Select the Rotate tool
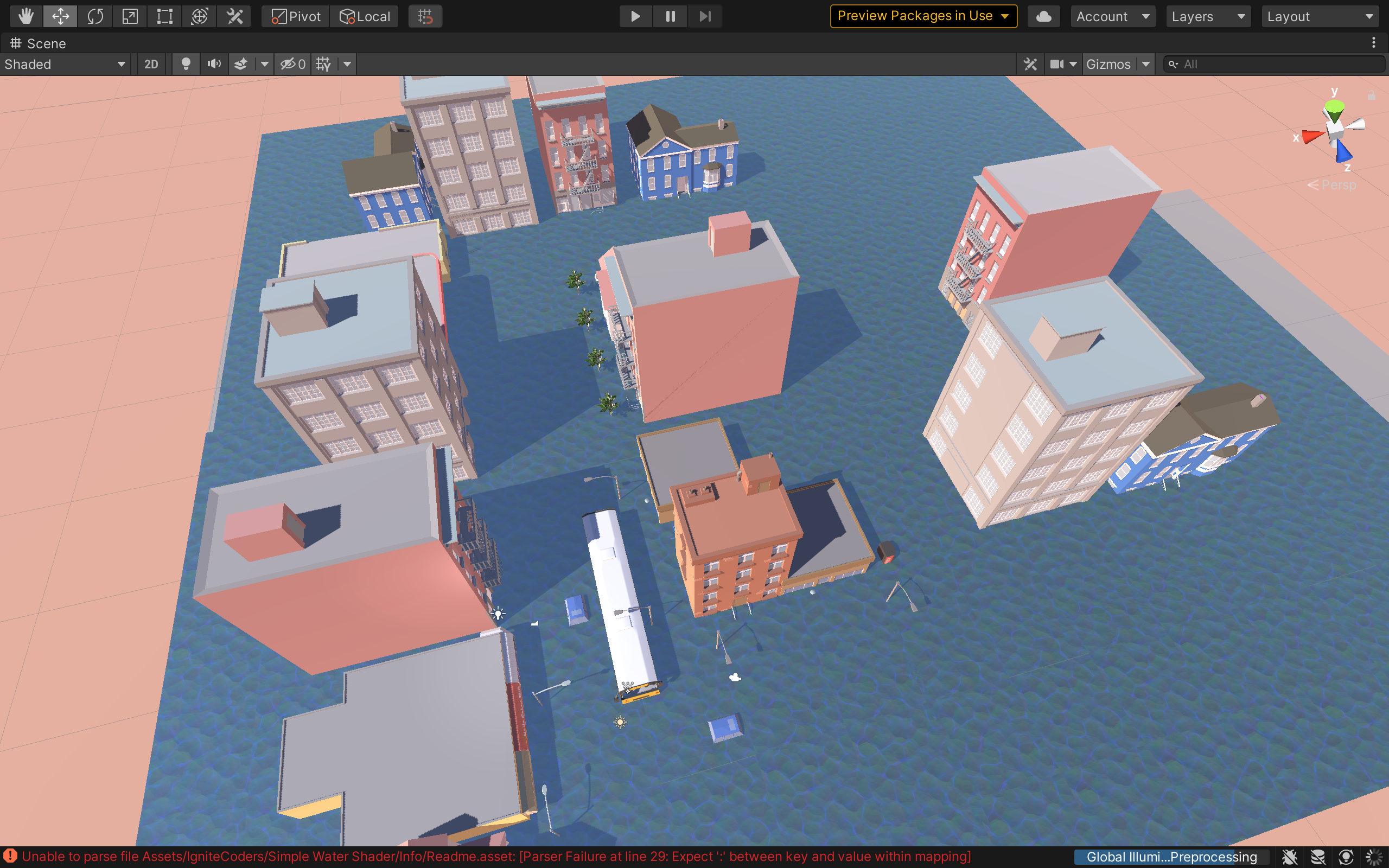 pyautogui.click(x=95, y=16)
